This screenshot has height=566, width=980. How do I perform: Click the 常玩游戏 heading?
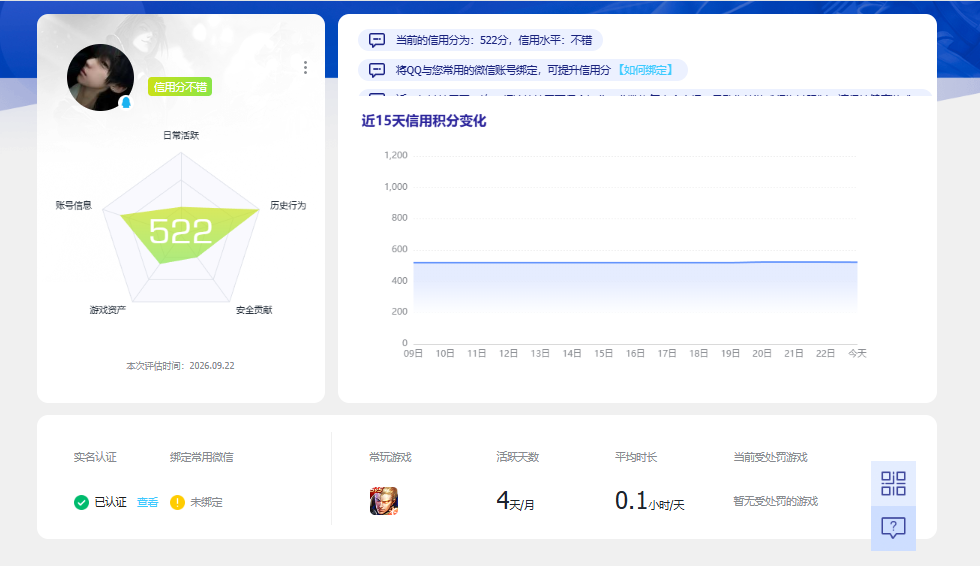(390, 457)
